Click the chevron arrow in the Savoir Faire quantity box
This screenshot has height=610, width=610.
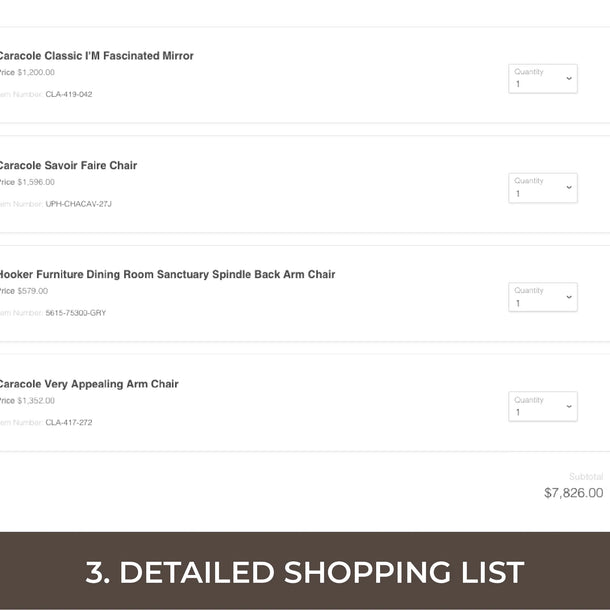click(569, 187)
